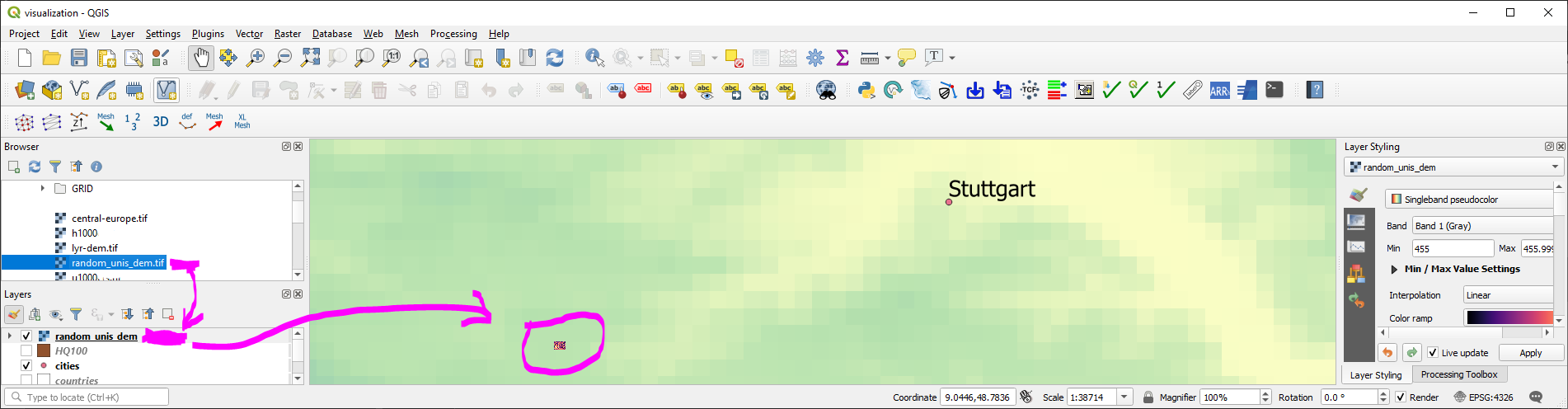The image size is (1568, 409).
Task: Click the TCF plugin icon
Action: 1030,90
